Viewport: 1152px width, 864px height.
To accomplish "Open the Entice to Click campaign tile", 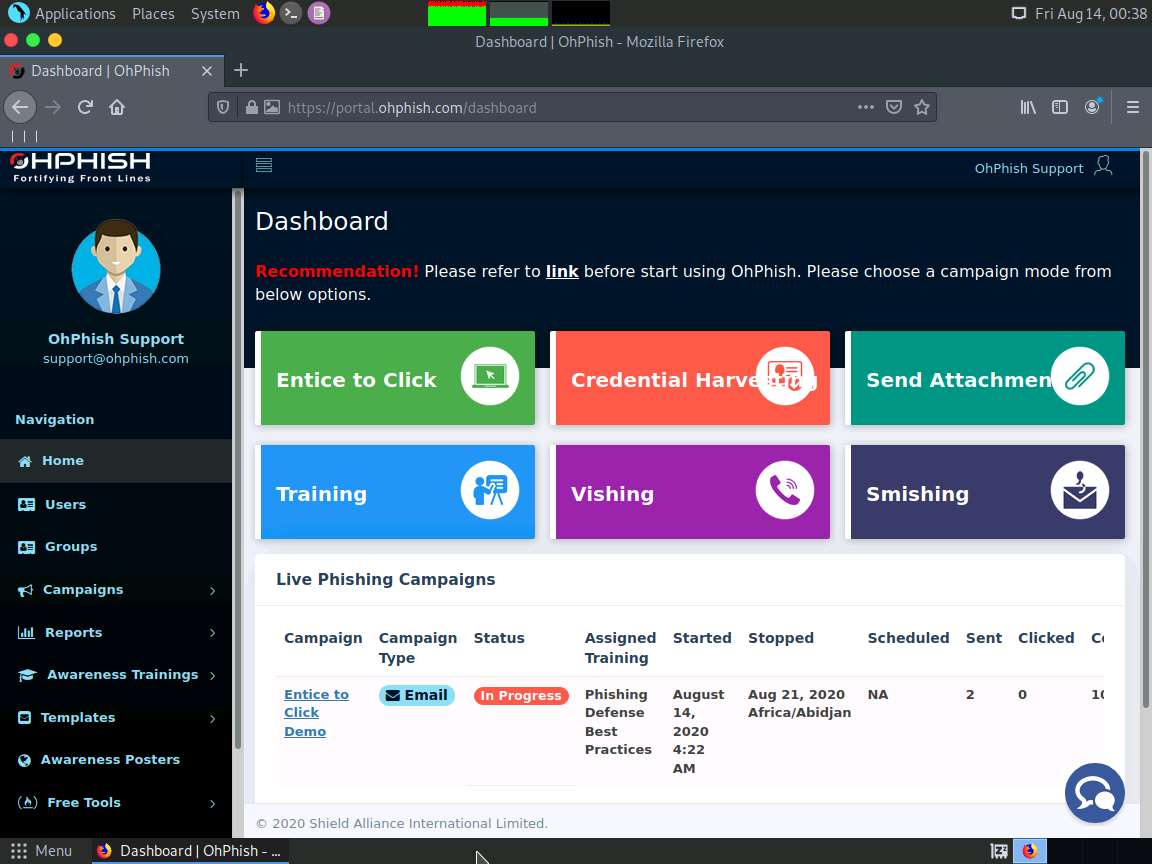I will (x=395, y=378).
